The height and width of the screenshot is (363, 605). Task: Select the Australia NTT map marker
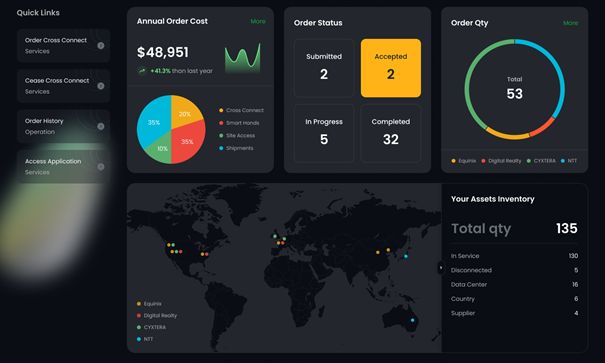point(412,320)
